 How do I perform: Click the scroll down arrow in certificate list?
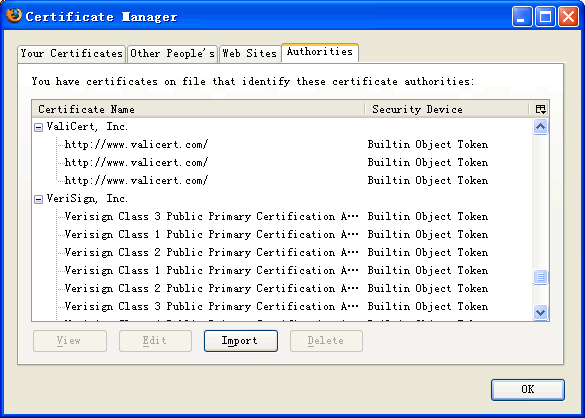540,312
